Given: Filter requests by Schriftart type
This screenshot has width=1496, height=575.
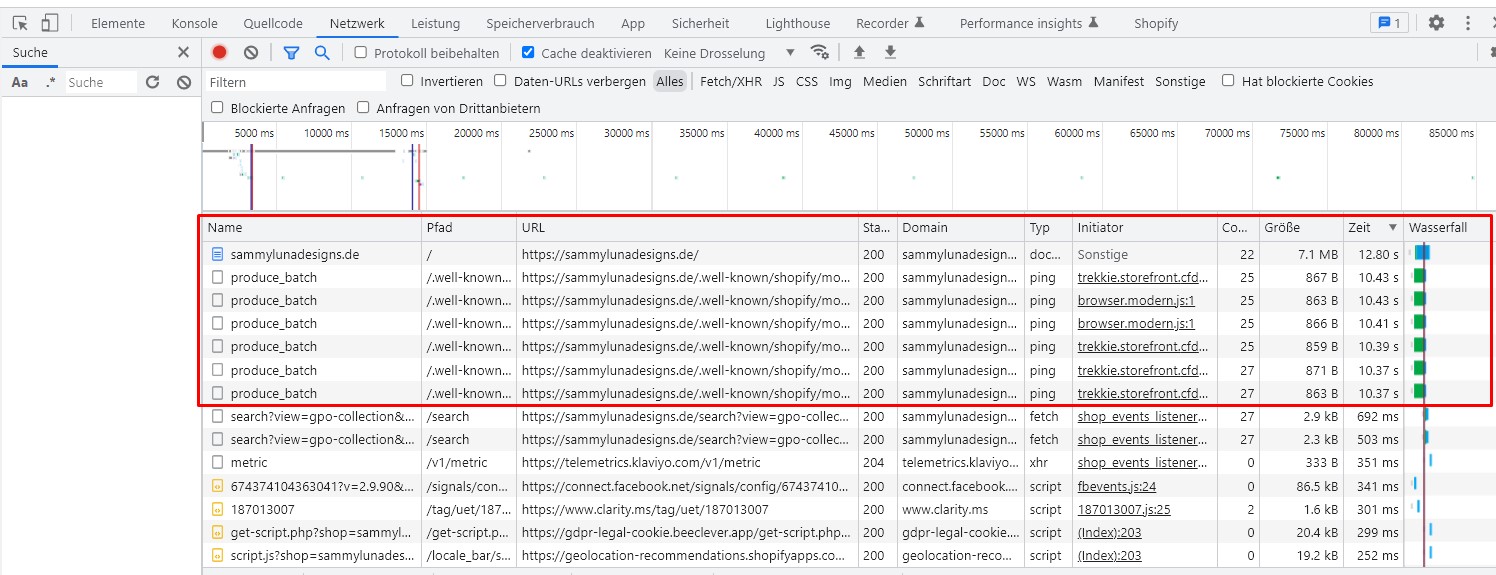Looking at the screenshot, I should coord(944,82).
